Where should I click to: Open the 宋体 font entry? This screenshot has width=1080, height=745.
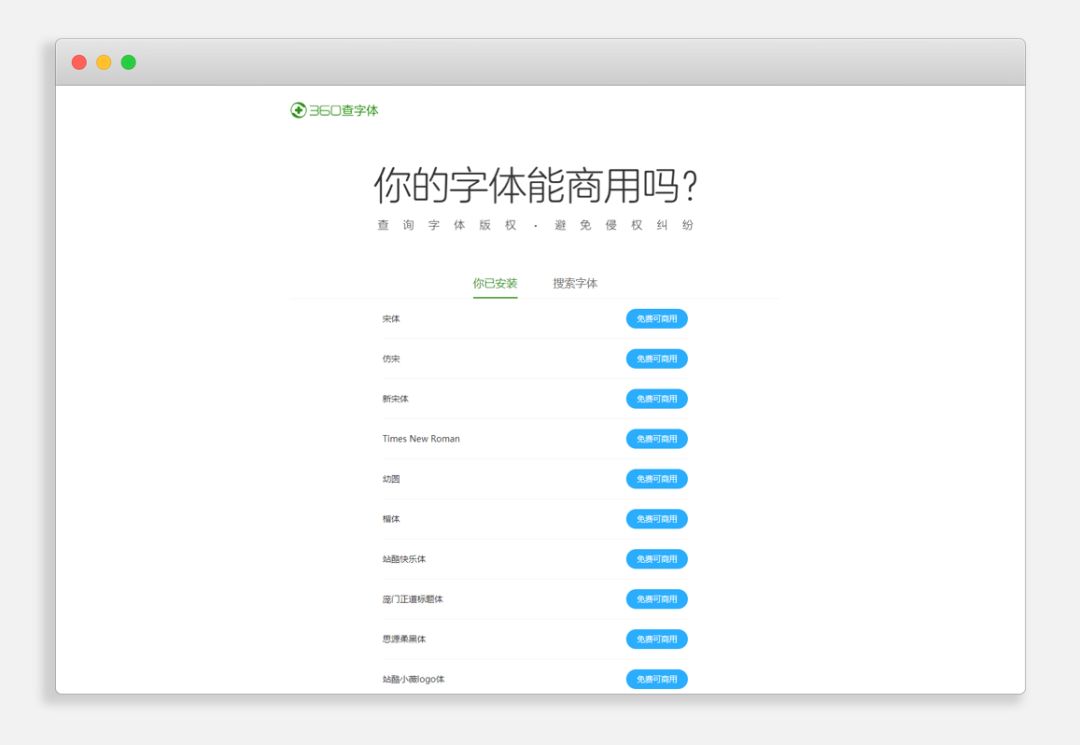391,318
